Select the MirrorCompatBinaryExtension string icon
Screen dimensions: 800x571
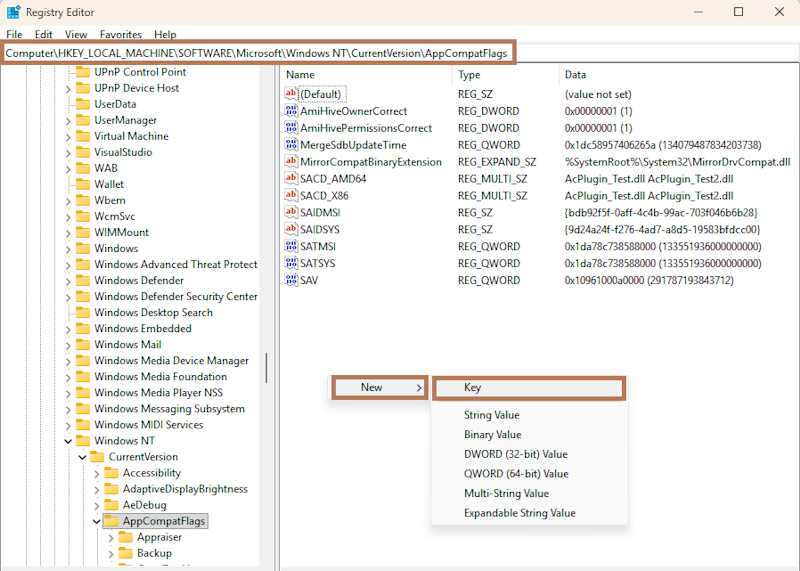[292, 162]
